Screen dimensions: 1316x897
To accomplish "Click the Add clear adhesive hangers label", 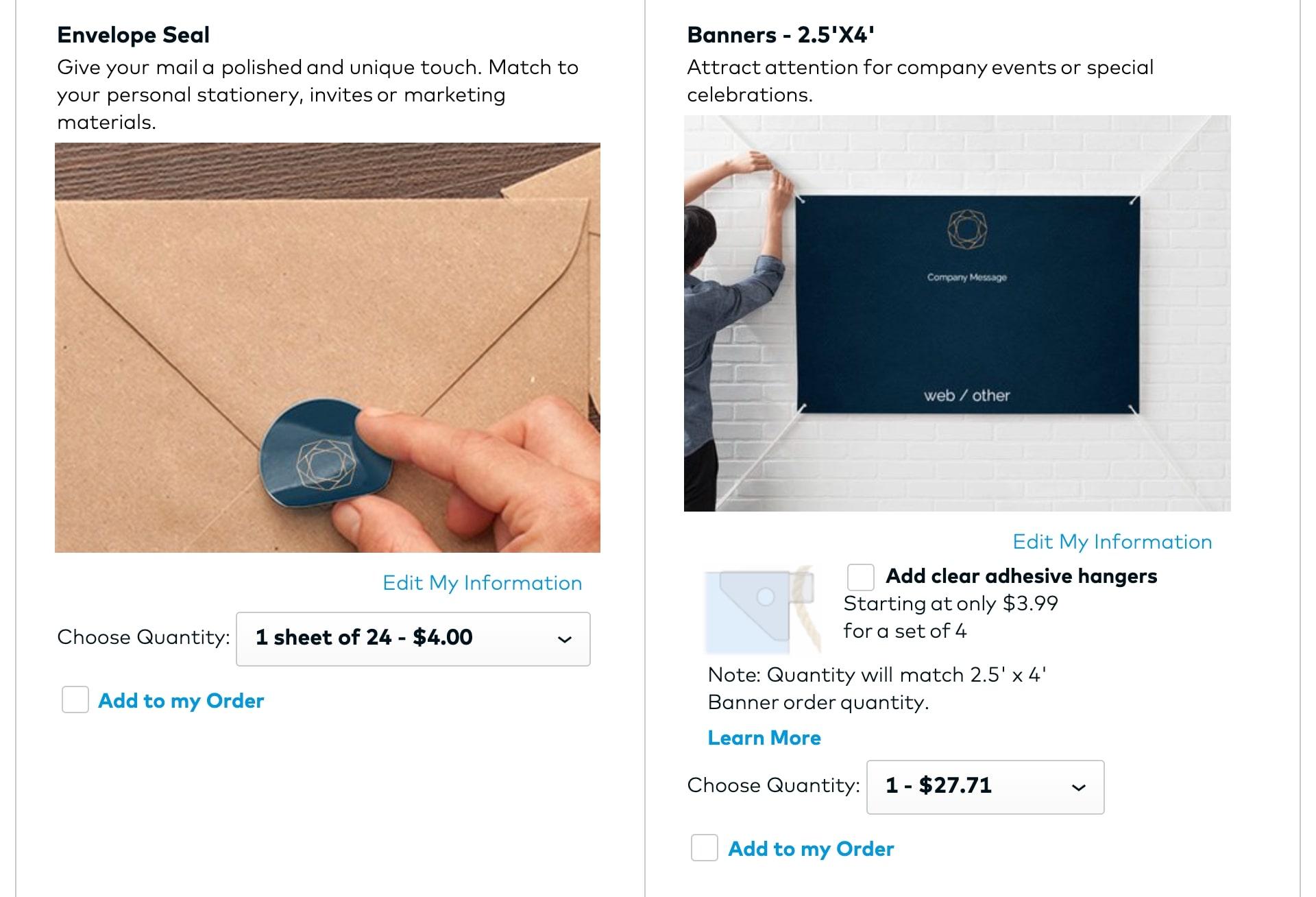I will click(1021, 576).
